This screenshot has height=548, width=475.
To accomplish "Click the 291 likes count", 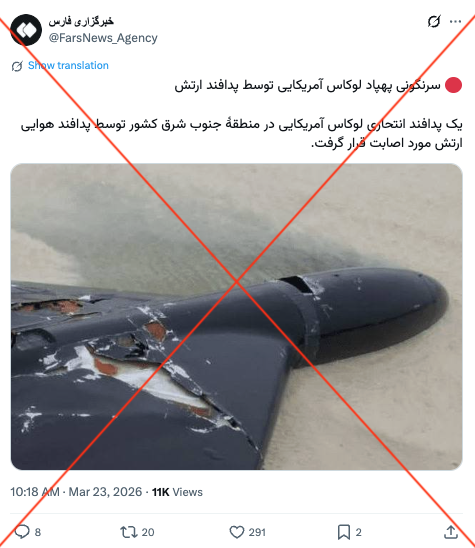I will point(257,532).
